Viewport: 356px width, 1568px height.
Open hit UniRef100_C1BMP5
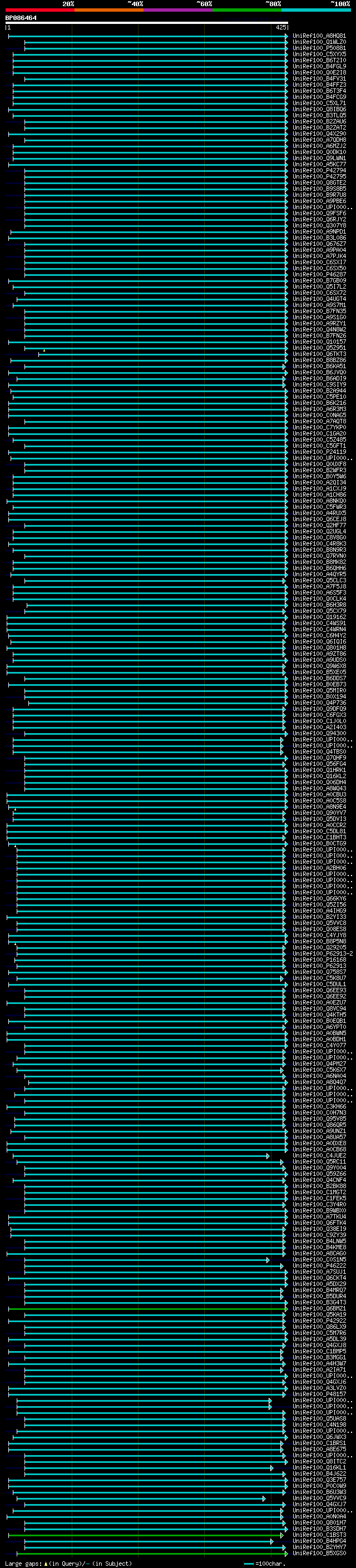click(x=319, y=1351)
